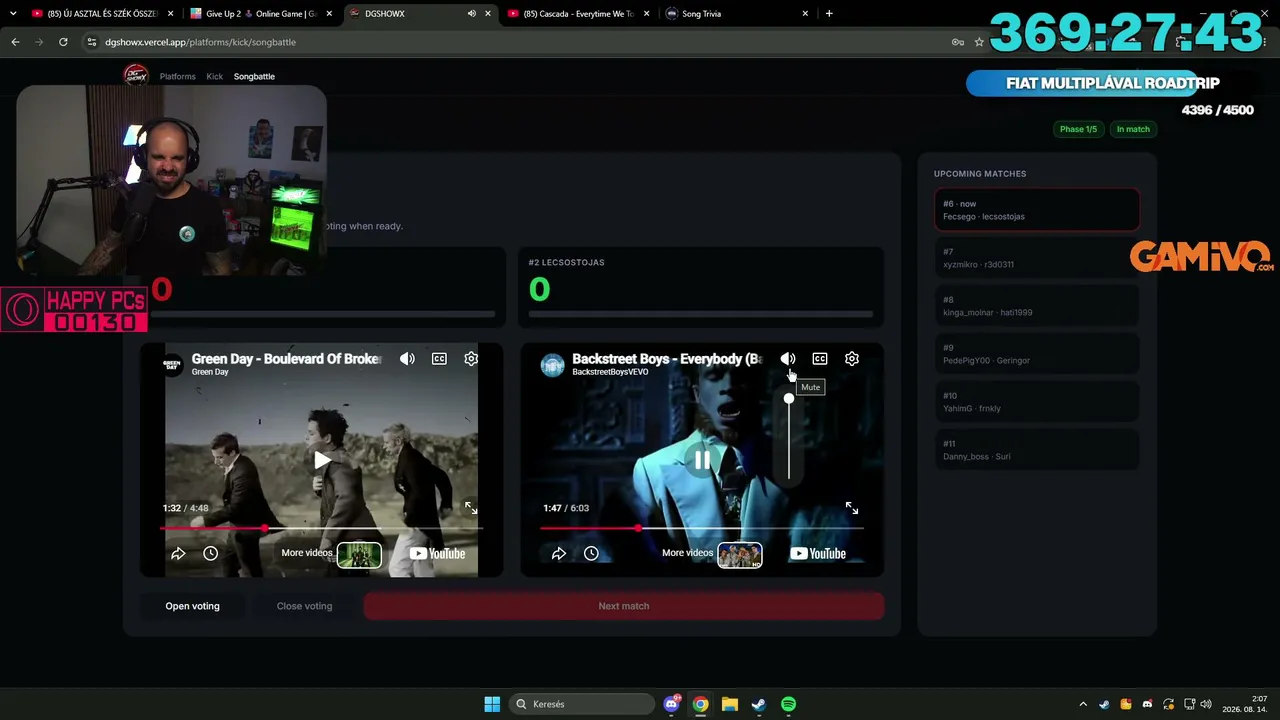Expand the browser tab search dropdown
Screen dimensions: 1280x720
click(x=13, y=14)
